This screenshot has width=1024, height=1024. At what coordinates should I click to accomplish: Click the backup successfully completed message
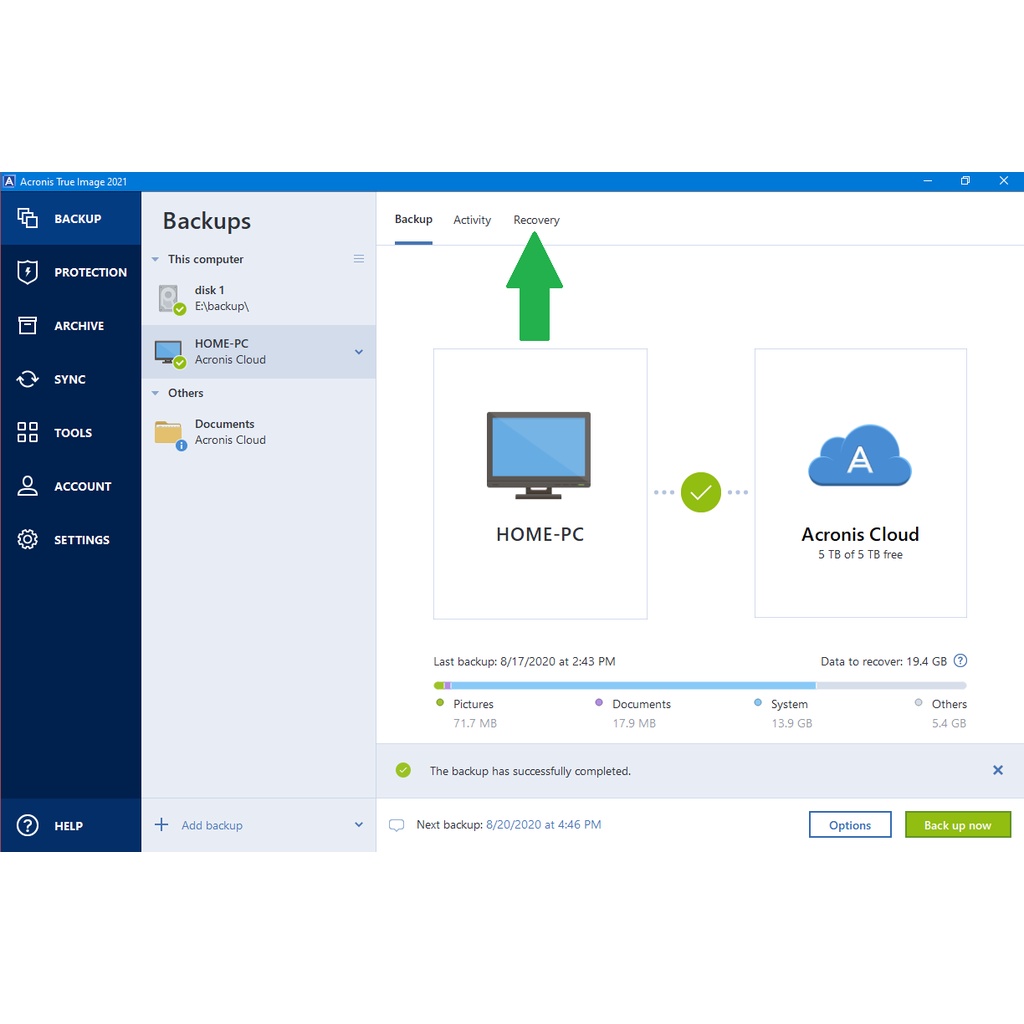pos(530,771)
